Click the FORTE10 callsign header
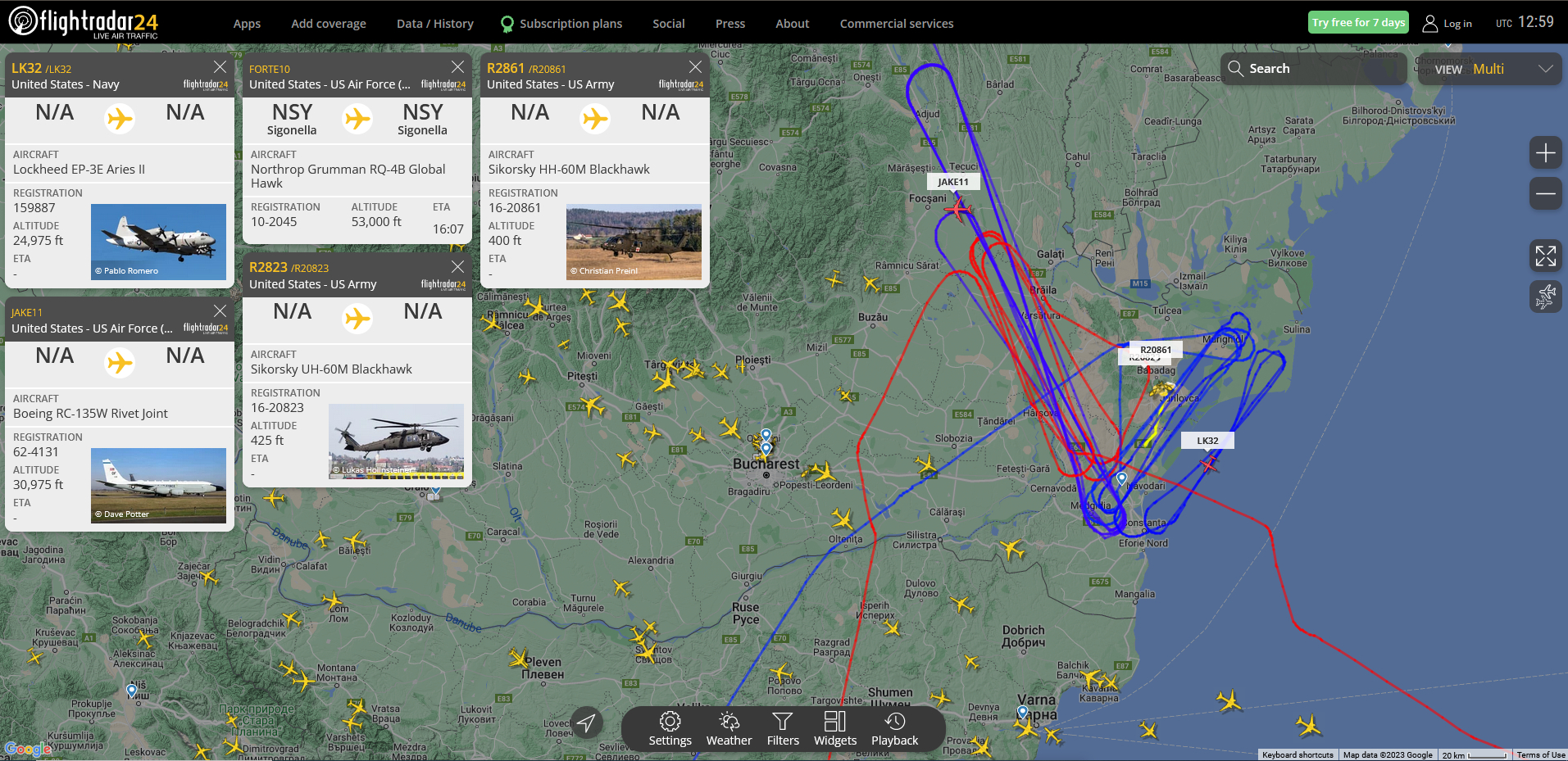 coord(270,70)
